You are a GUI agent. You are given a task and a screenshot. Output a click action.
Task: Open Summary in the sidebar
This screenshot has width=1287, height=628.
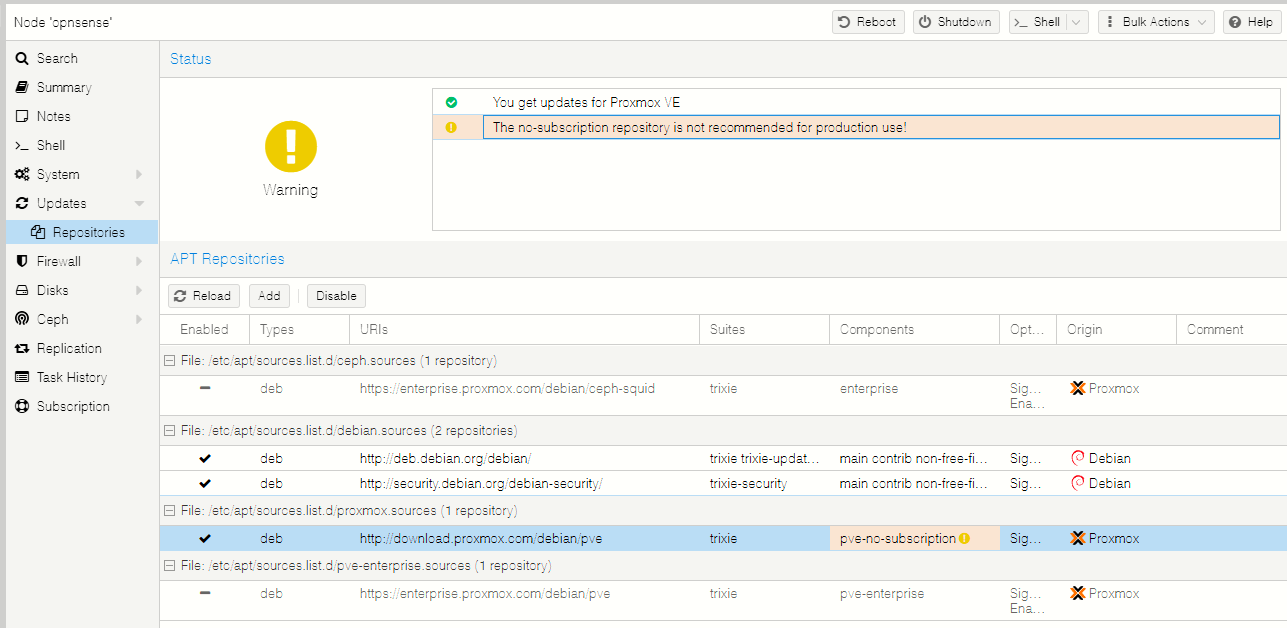[82, 87]
